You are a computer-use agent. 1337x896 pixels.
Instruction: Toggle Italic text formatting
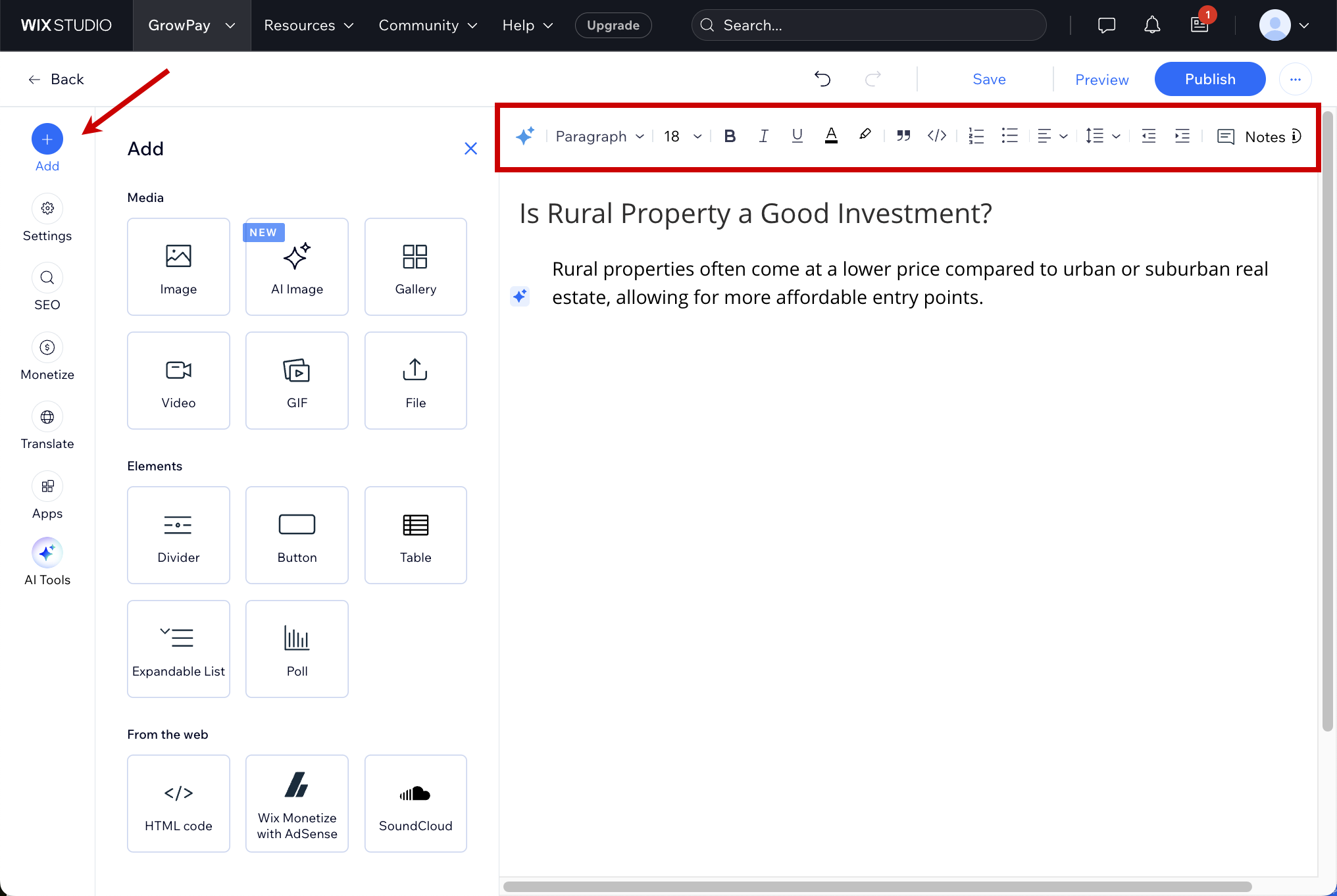763,136
